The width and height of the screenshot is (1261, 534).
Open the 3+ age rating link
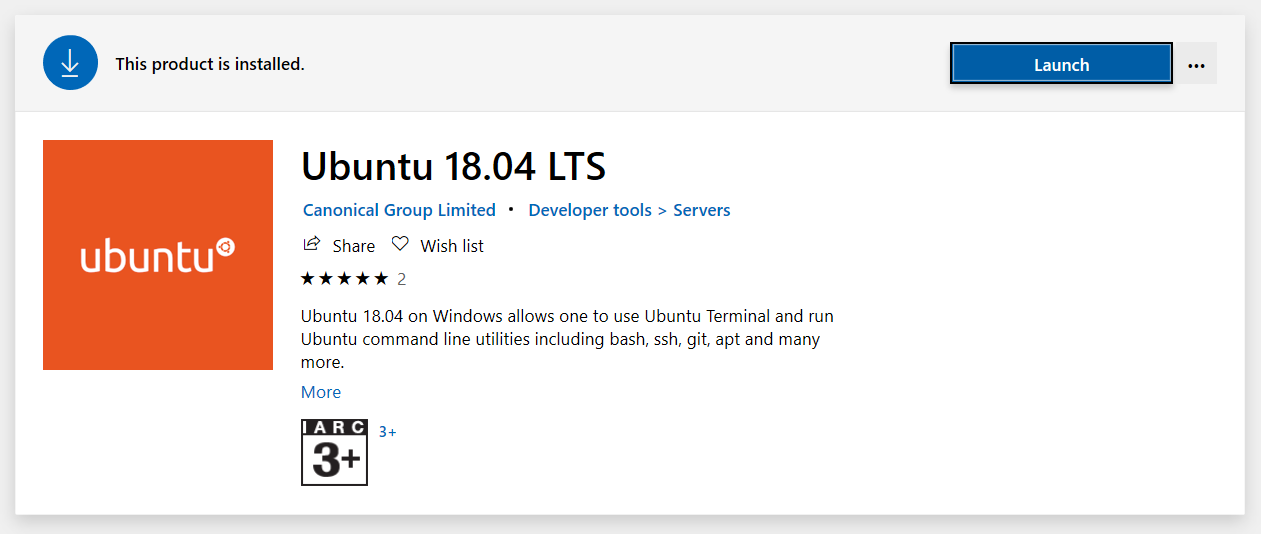pos(387,432)
